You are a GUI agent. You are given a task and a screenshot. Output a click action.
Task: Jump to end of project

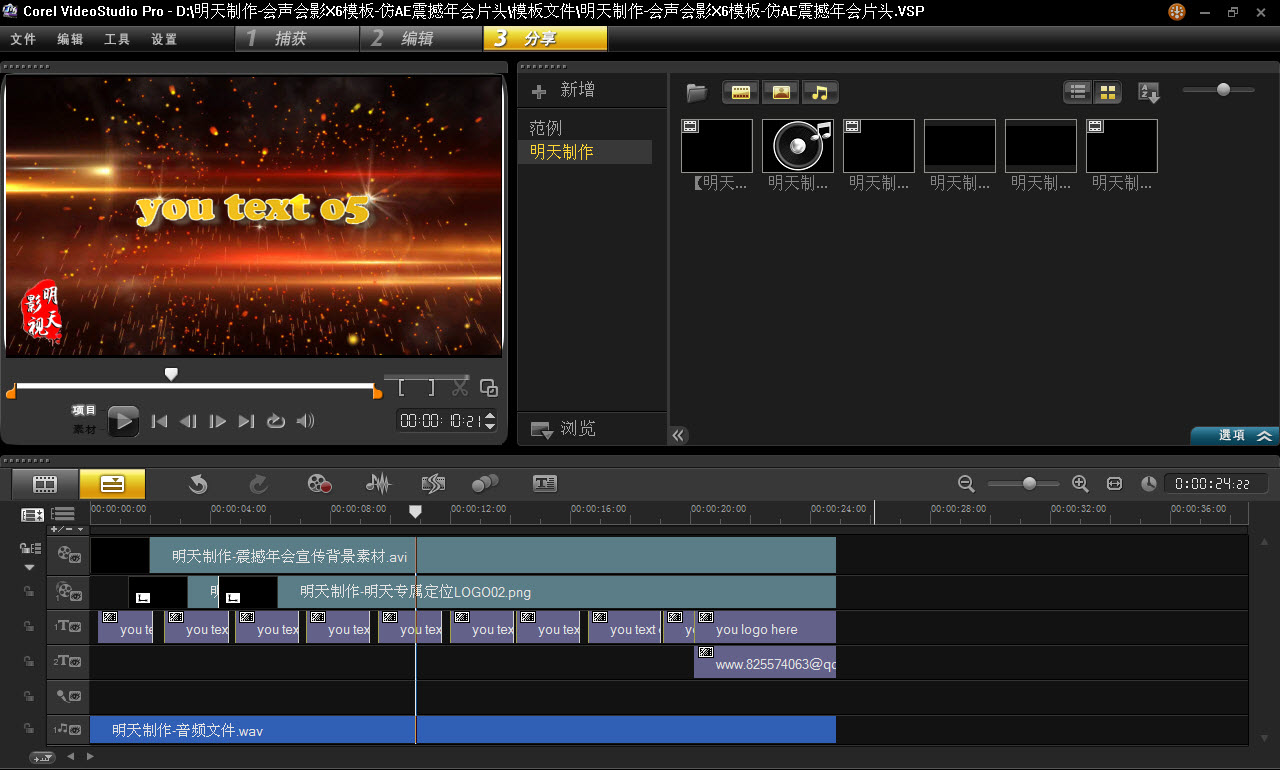point(246,422)
